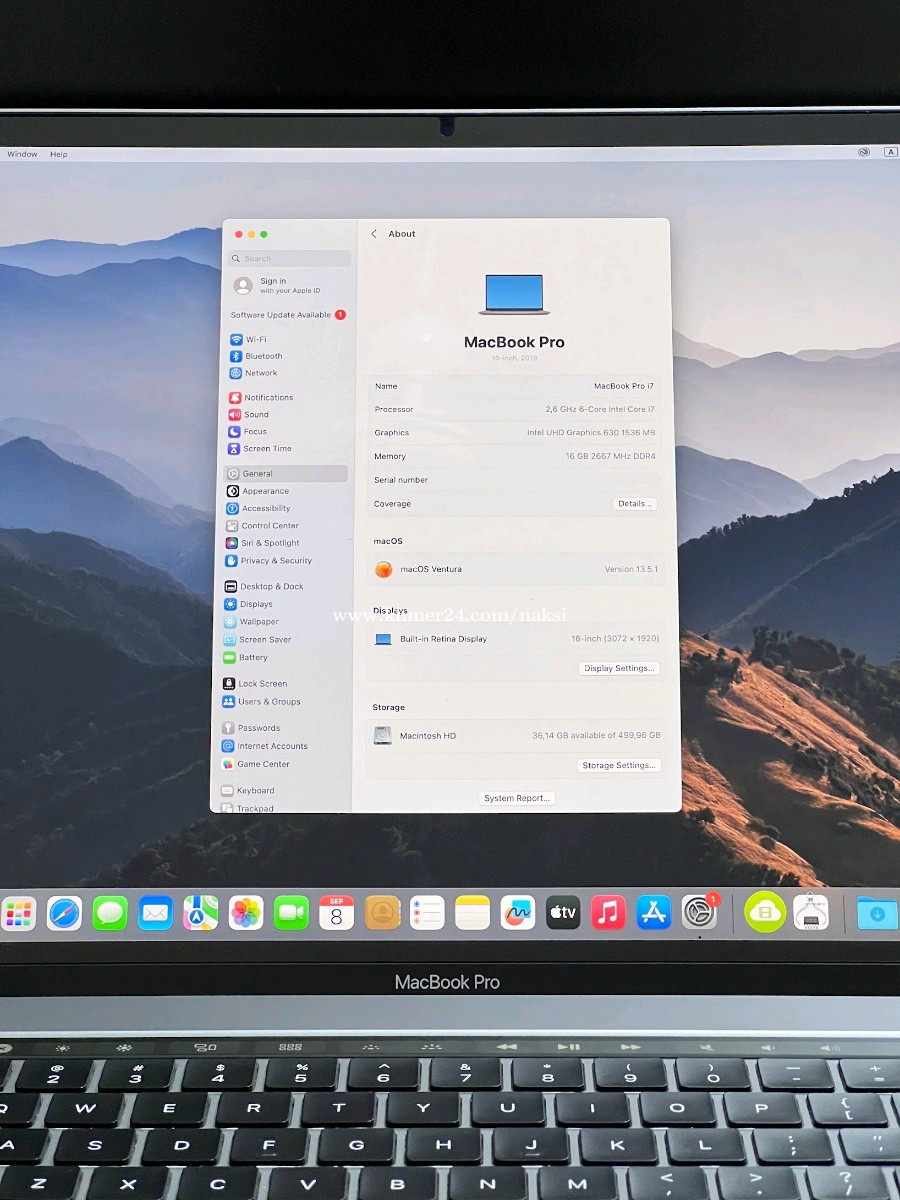Click the Macintosh HD storage row
The image size is (900, 1200).
514,735
